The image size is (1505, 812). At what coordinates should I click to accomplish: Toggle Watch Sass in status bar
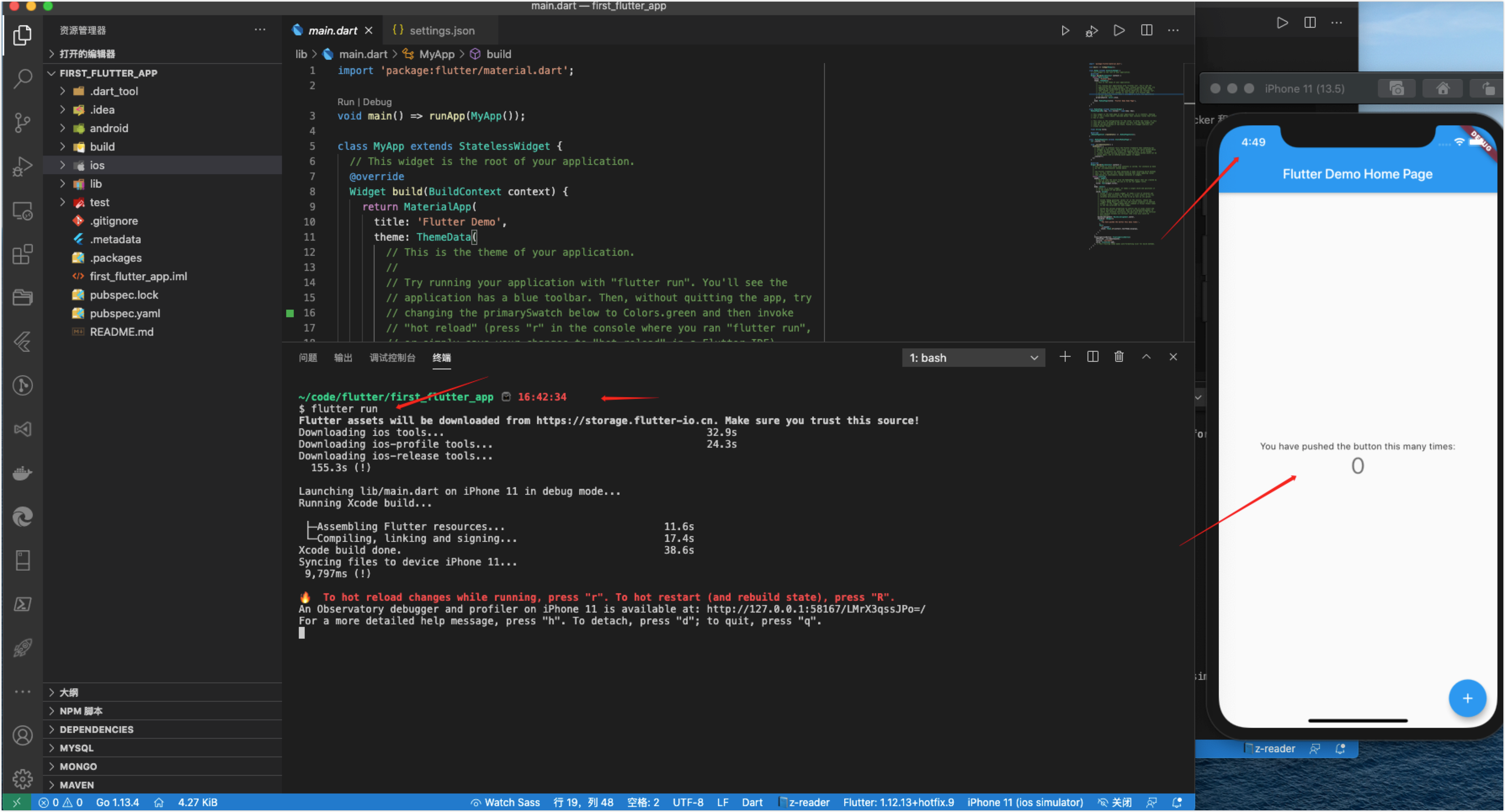click(505, 803)
